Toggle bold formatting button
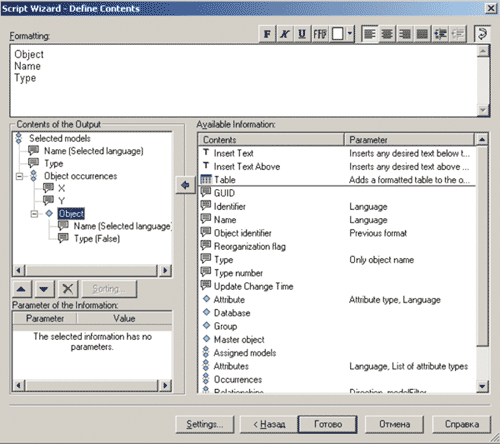The image size is (500, 444). click(x=267, y=34)
